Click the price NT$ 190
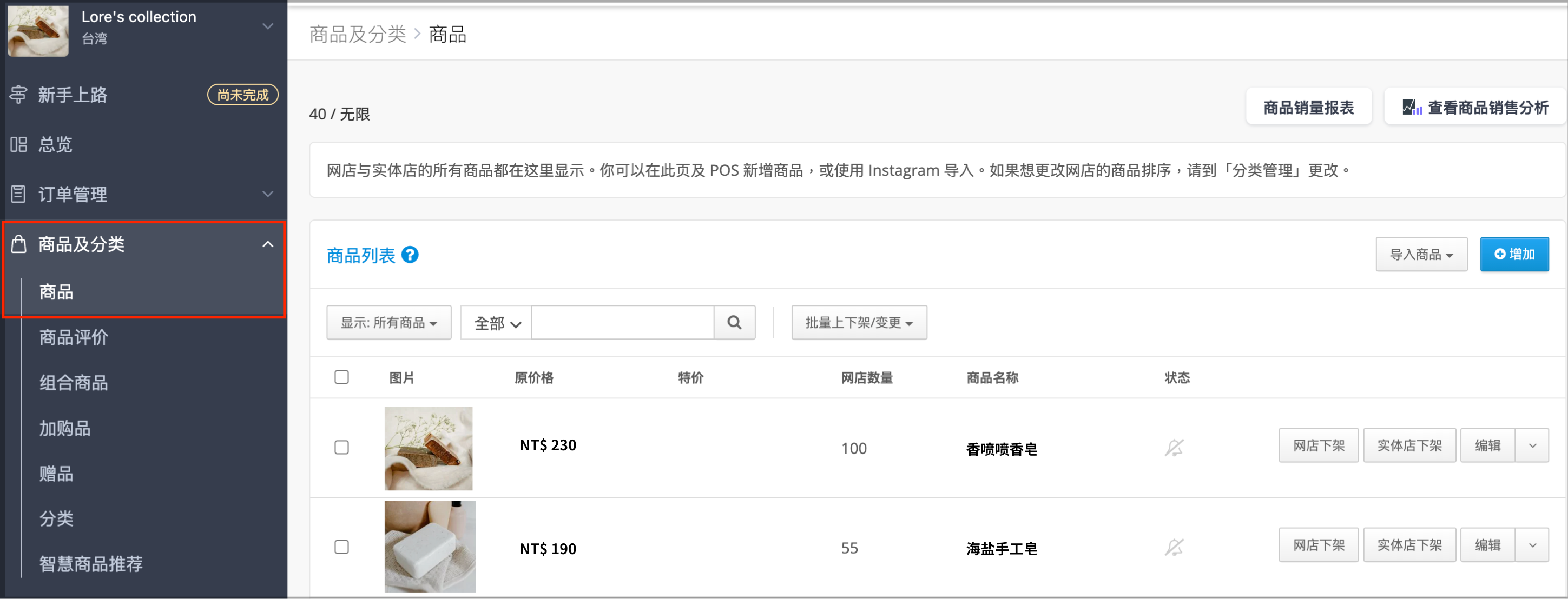Screen dimensions: 1568x599 point(548,549)
